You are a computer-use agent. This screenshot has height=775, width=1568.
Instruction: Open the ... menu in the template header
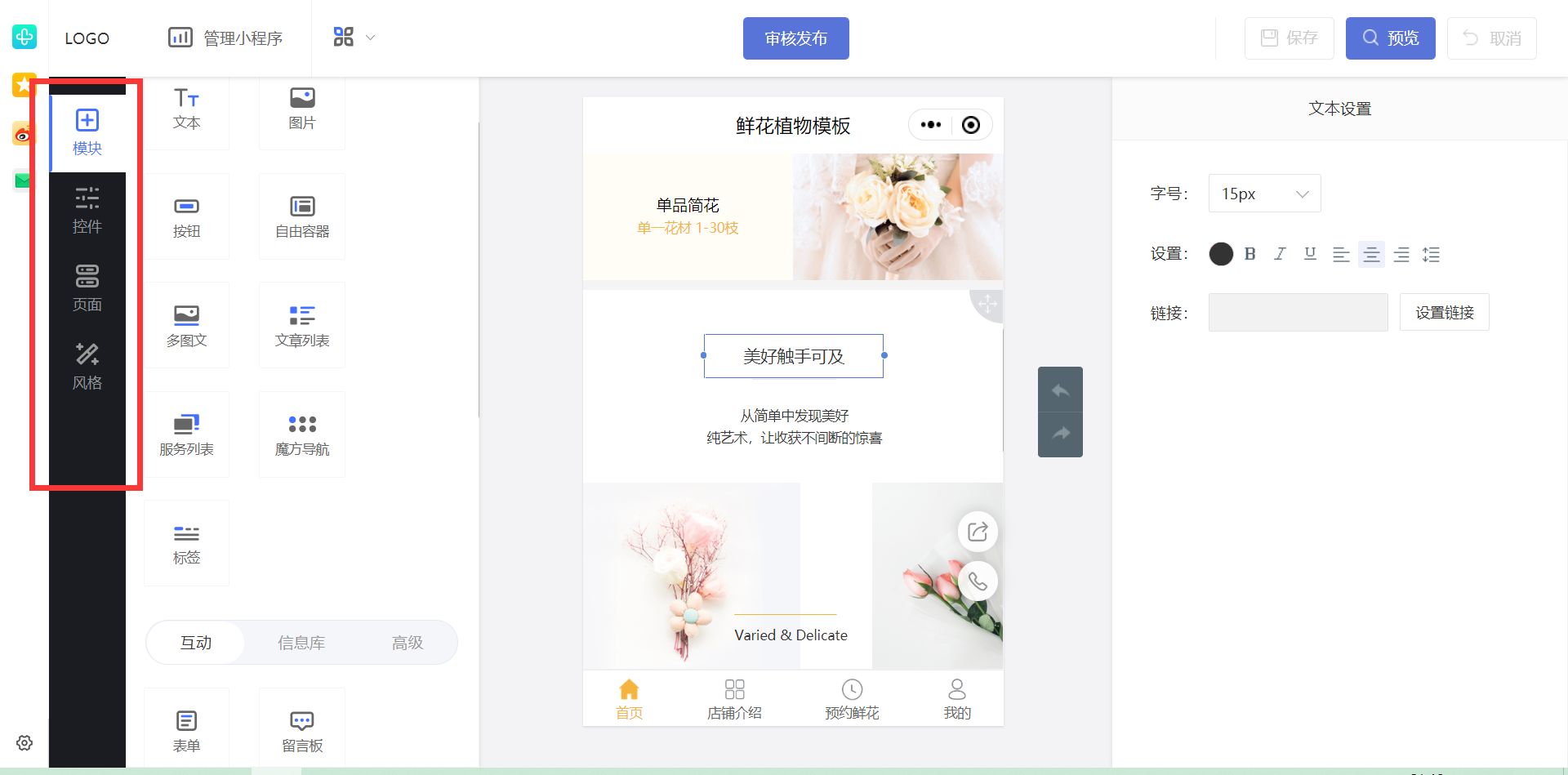[x=930, y=124]
